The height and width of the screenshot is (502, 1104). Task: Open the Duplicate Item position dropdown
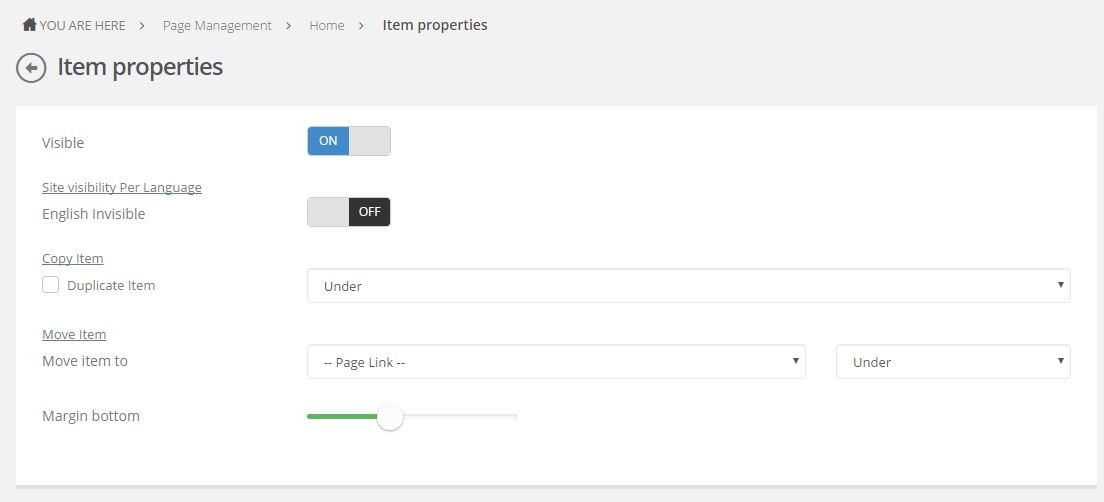(689, 286)
